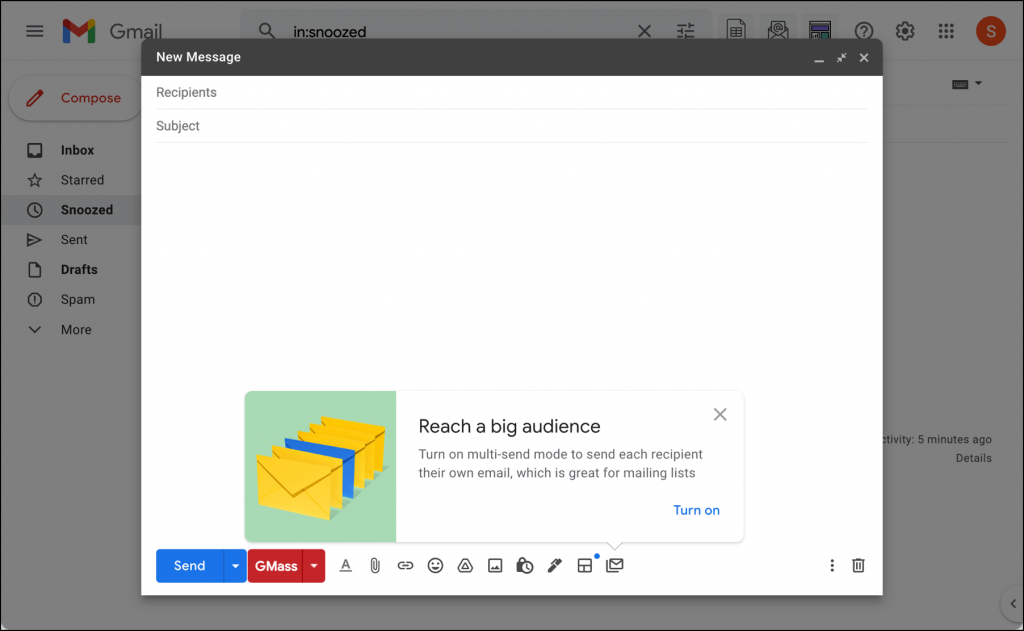Discard draft with trash icon

point(858,566)
